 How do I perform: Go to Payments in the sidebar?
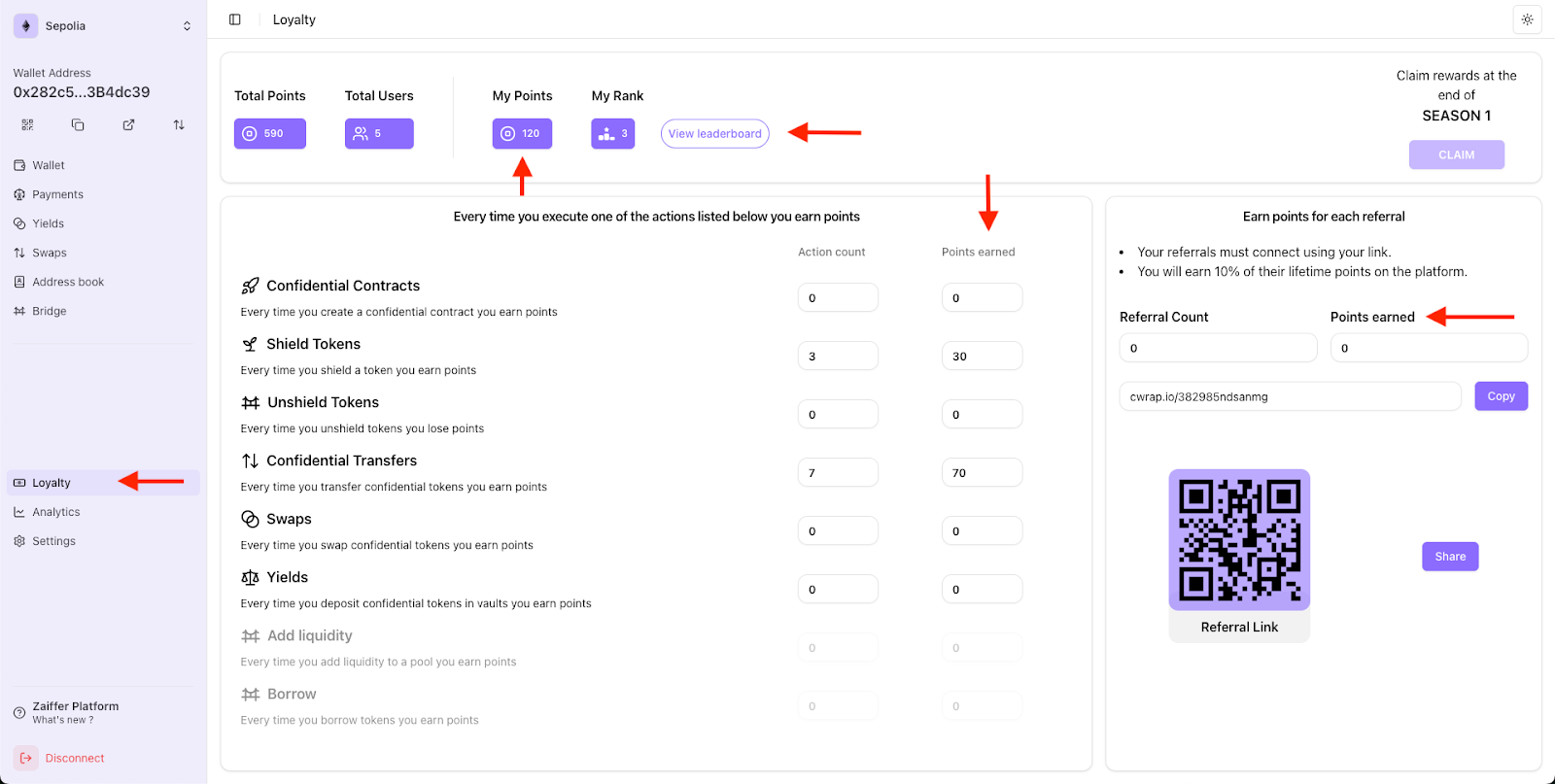(x=103, y=194)
